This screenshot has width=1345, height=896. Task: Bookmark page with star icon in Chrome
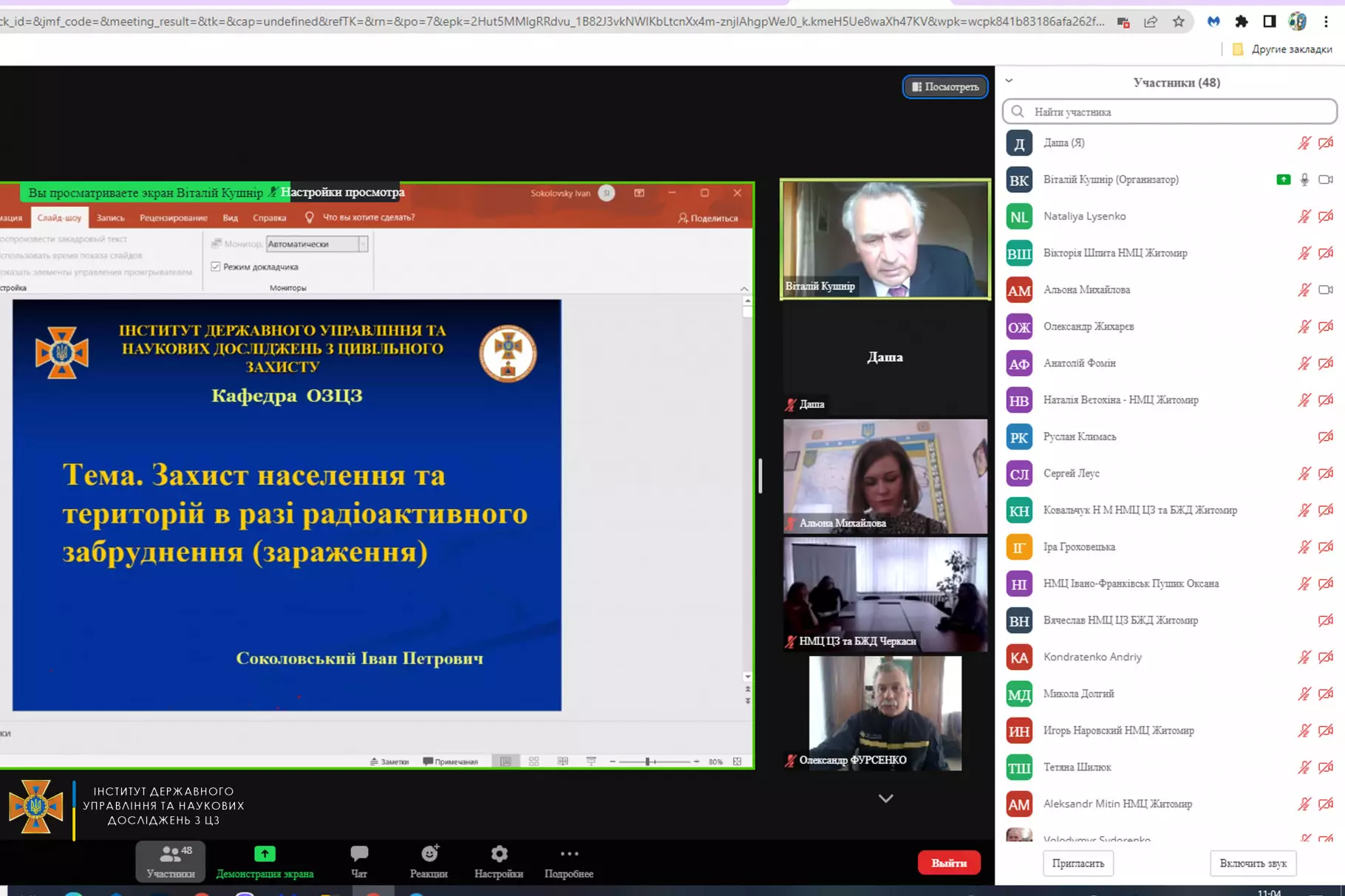pos(1179,21)
